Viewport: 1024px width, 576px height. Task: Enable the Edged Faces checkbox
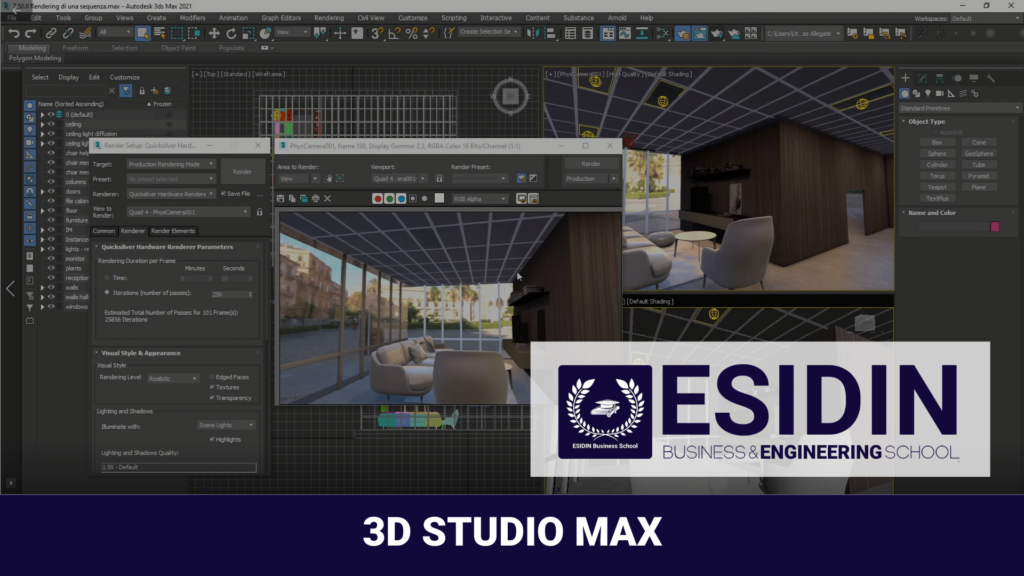(x=211, y=377)
